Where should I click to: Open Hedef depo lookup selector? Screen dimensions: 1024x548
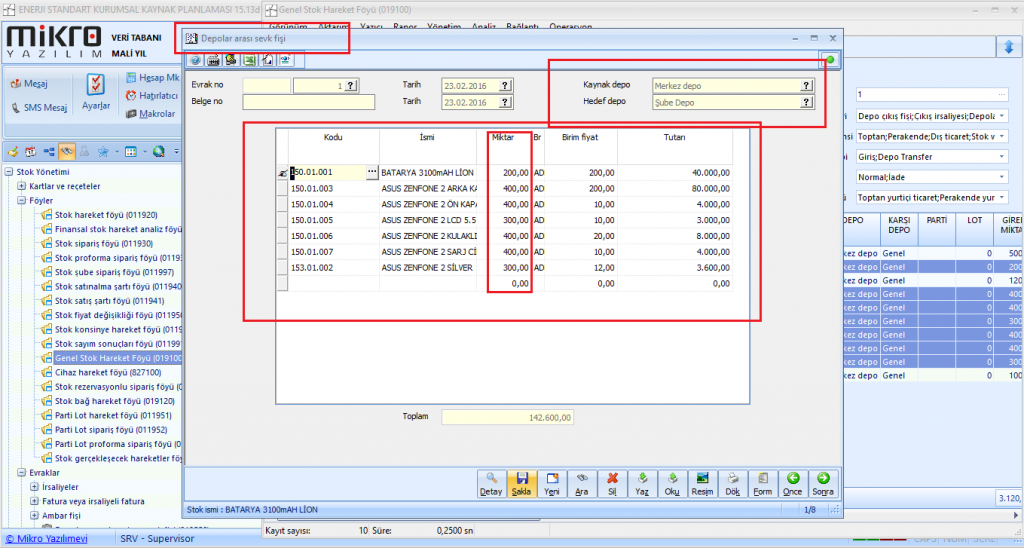point(806,102)
